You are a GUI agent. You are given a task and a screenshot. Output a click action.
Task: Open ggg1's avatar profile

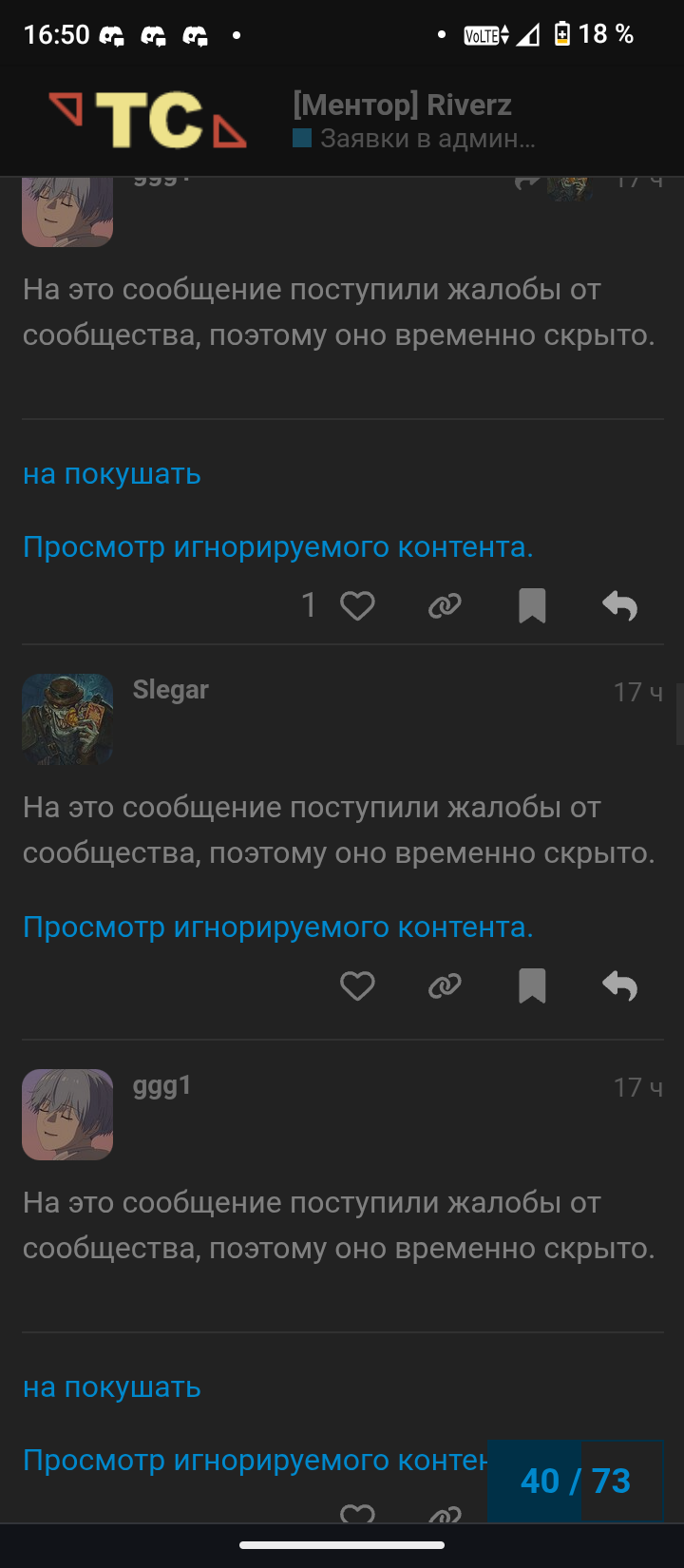pyautogui.click(x=67, y=1115)
